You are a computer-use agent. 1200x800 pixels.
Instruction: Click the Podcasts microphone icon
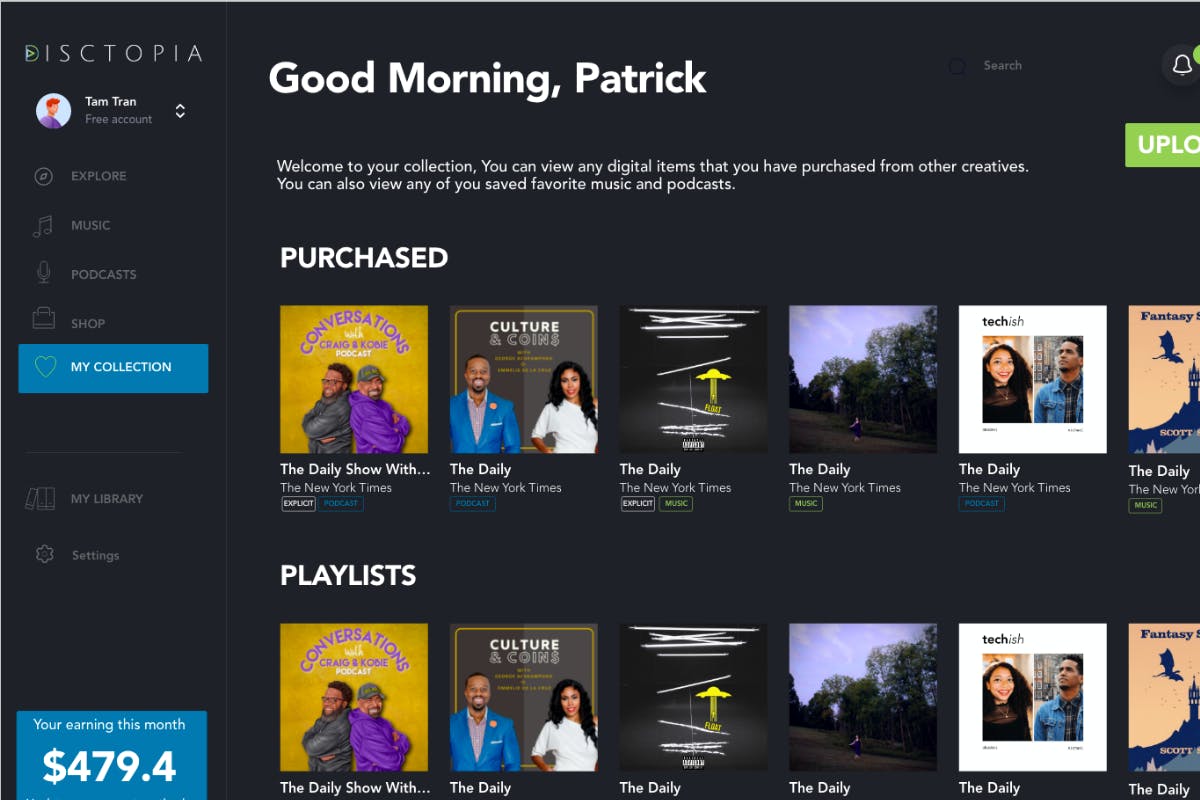click(x=43, y=273)
